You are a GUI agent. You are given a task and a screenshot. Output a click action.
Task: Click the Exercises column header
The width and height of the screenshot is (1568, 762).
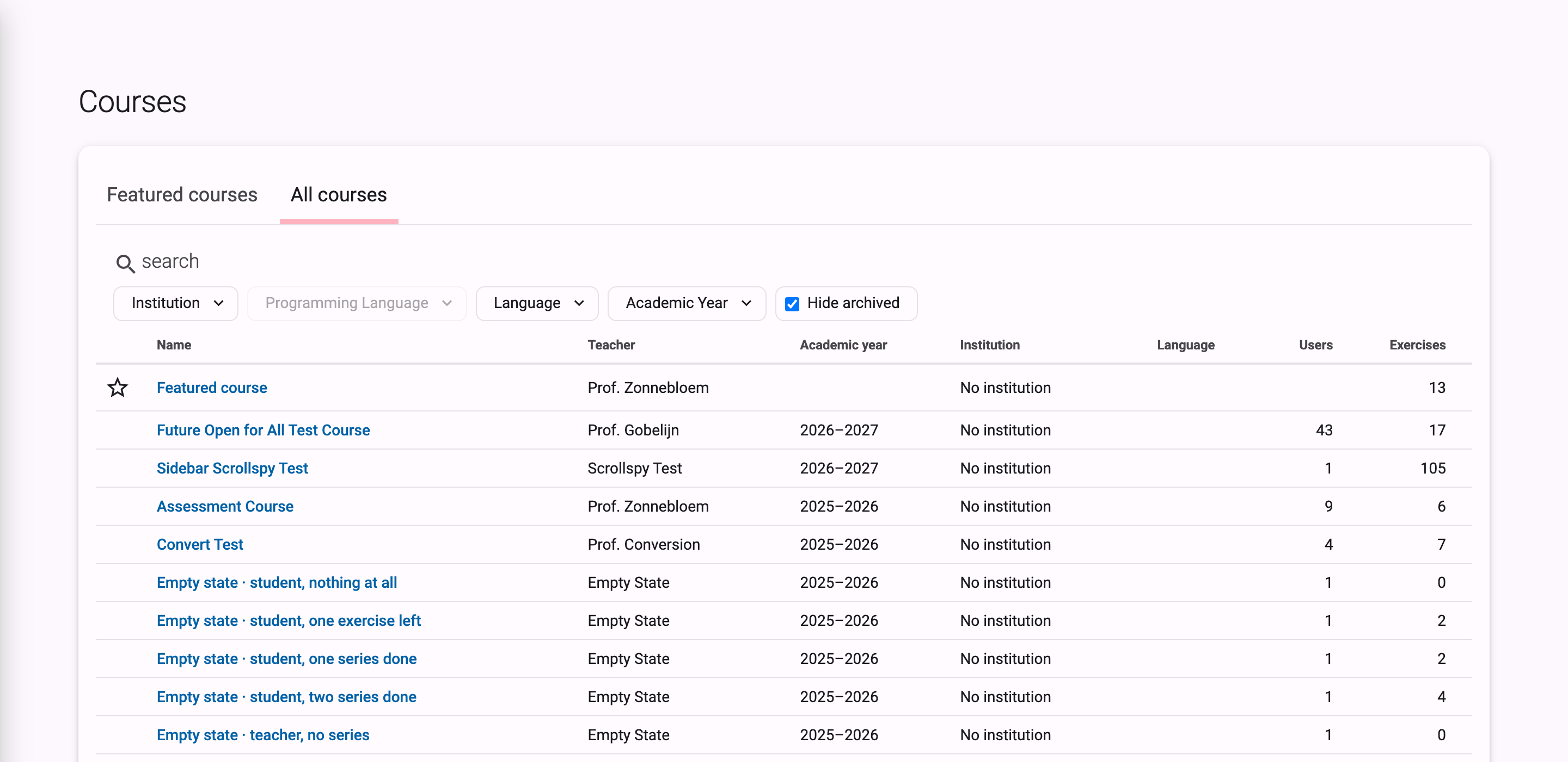1418,345
